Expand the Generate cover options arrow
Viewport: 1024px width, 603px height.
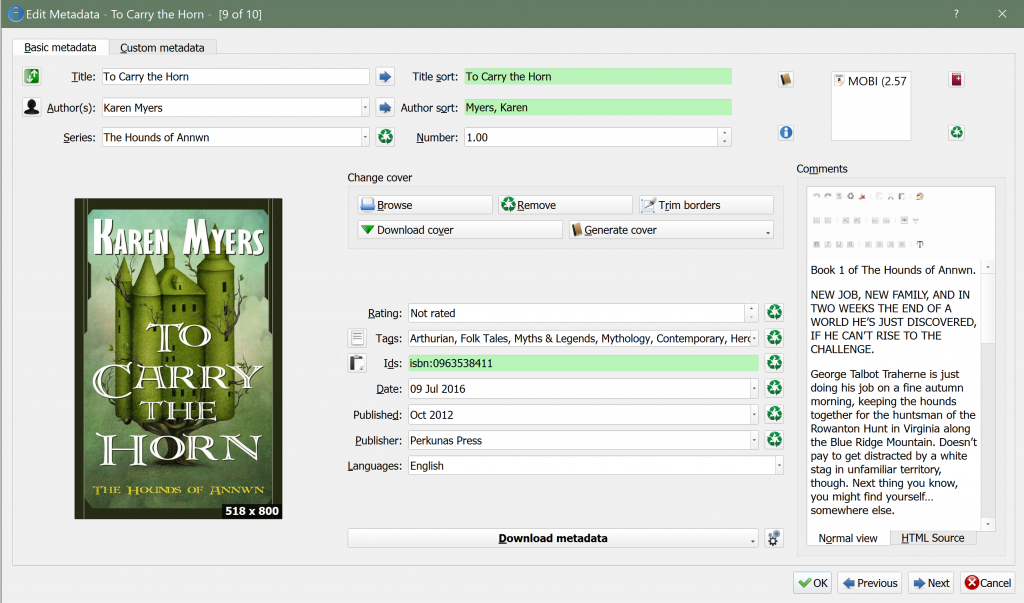[x=767, y=231]
